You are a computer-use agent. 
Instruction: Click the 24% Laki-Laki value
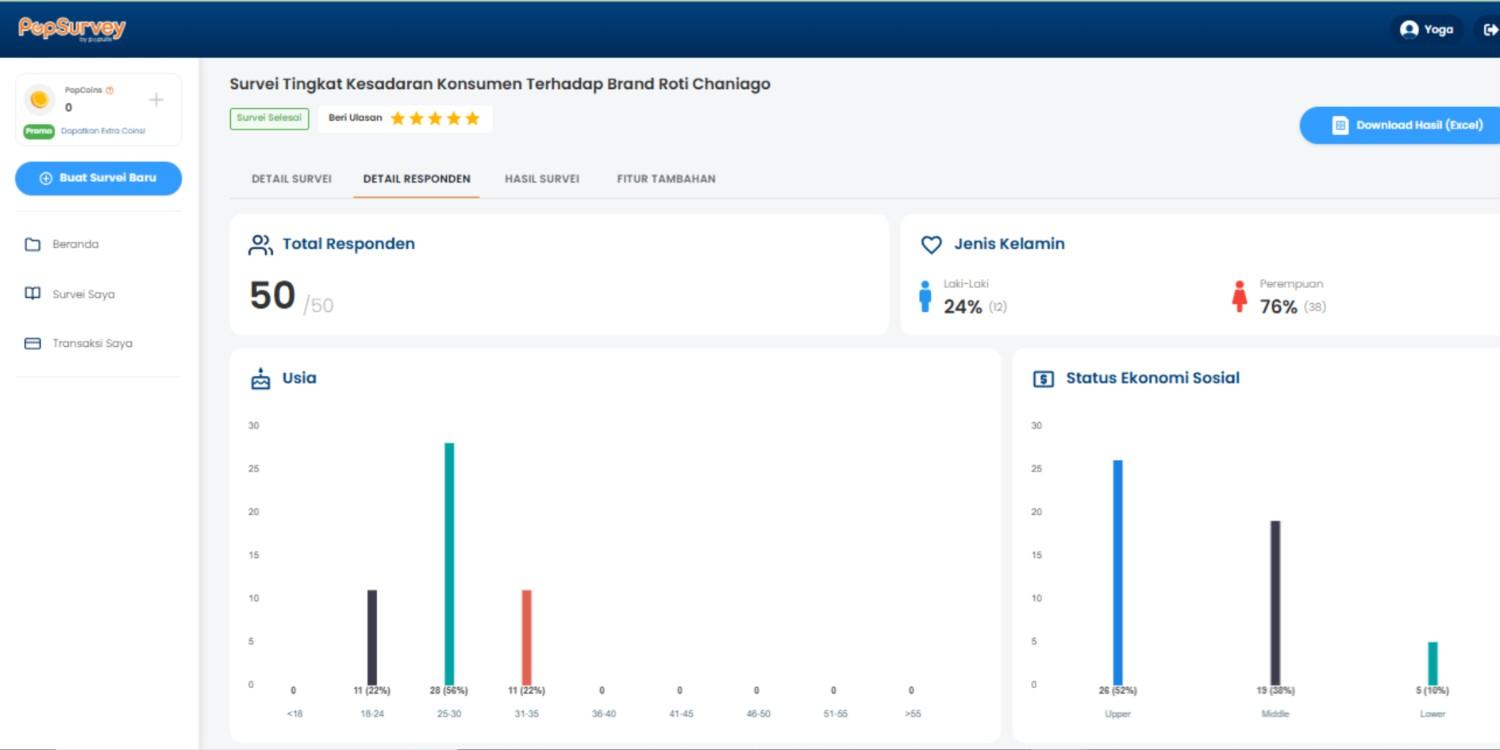[963, 307]
